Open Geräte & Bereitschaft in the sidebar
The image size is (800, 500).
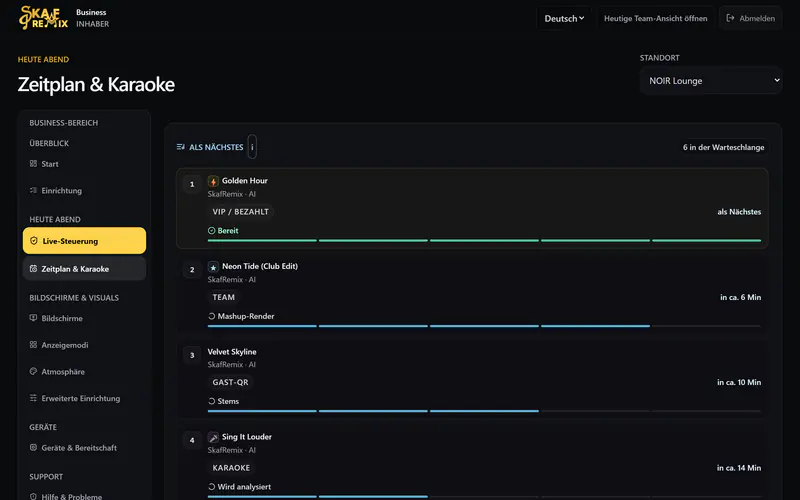click(x=84, y=447)
